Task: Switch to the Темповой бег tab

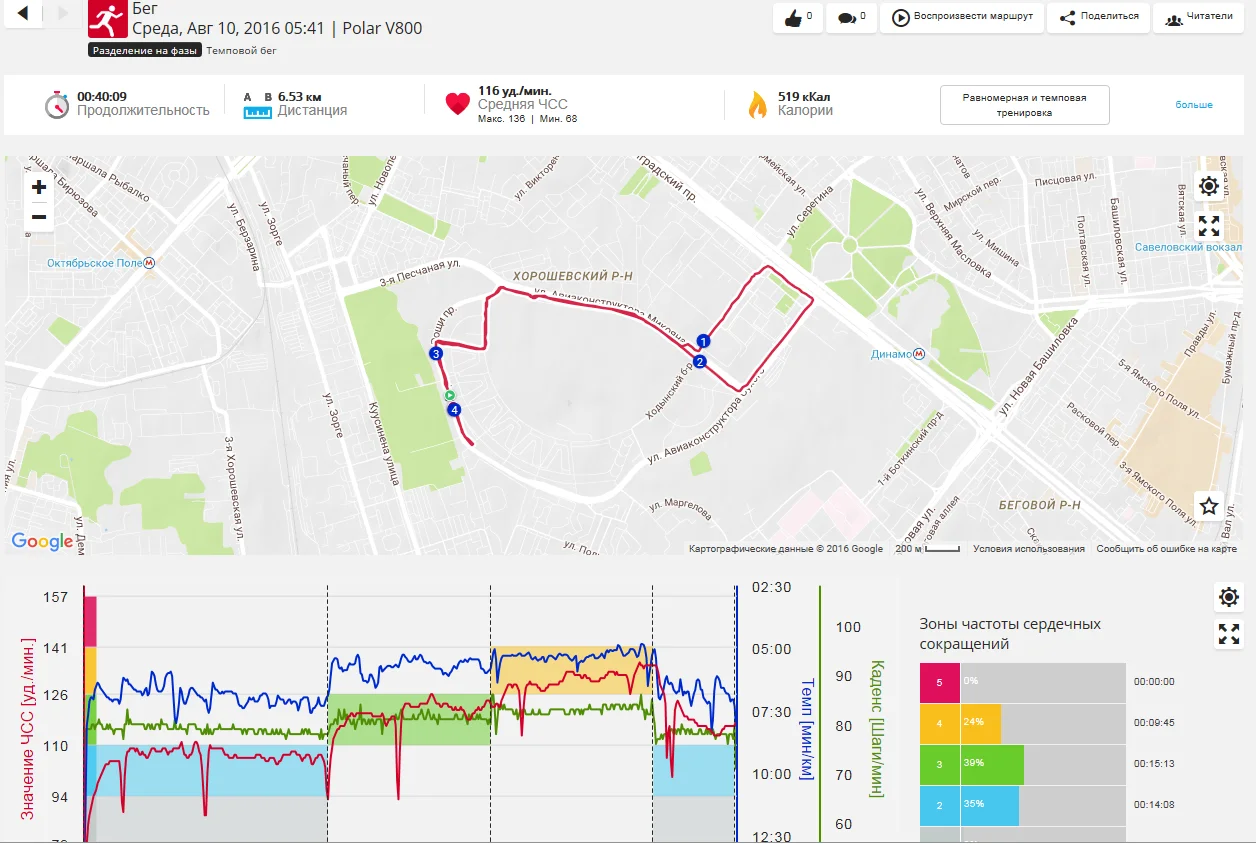Action: pos(241,50)
